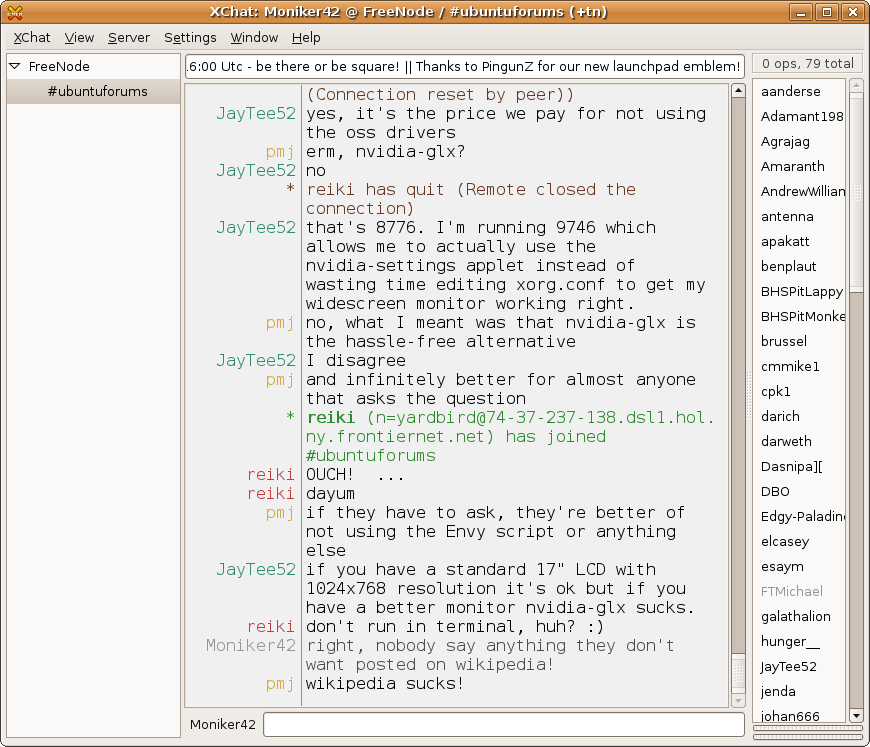Select user JayTee52 in the user list

pos(789,666)
